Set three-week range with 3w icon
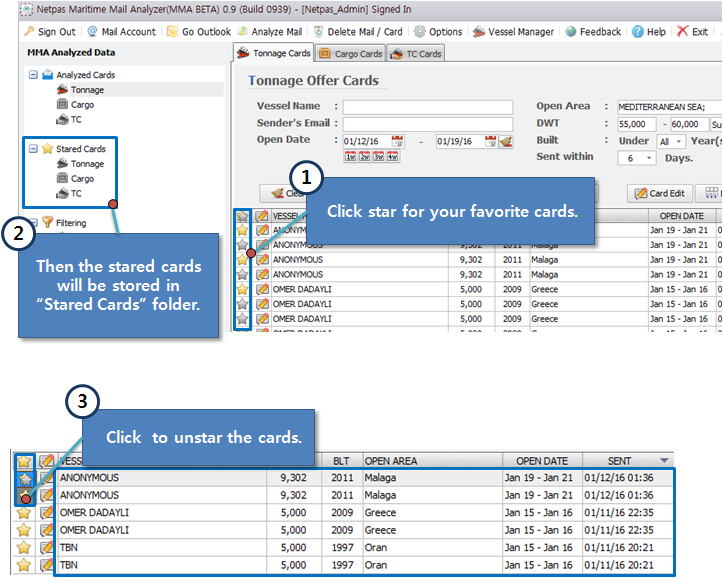 pos(379,157)
